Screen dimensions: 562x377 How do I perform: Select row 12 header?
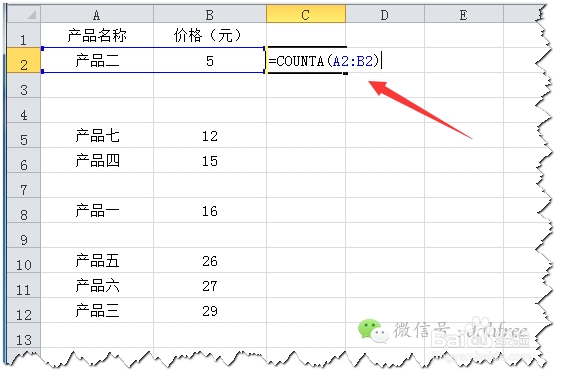coord(24,310)
